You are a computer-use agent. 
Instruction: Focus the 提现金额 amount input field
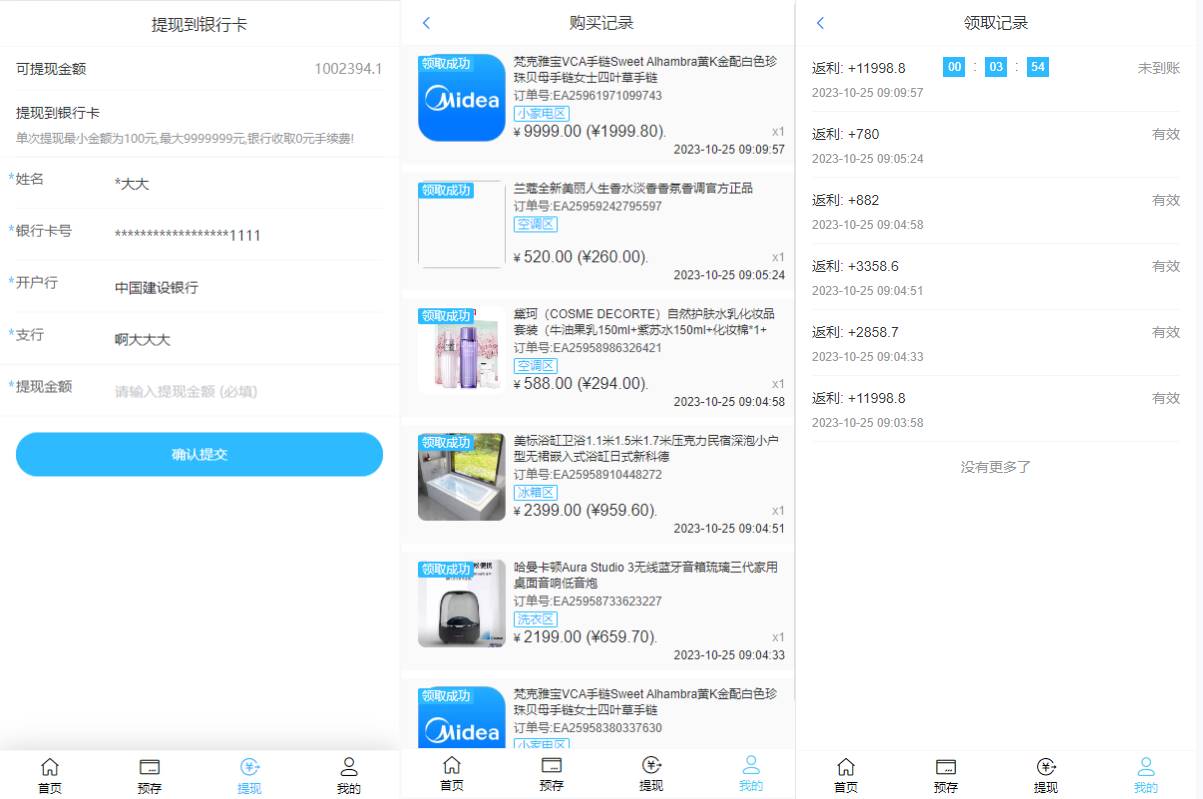(245, 392)
